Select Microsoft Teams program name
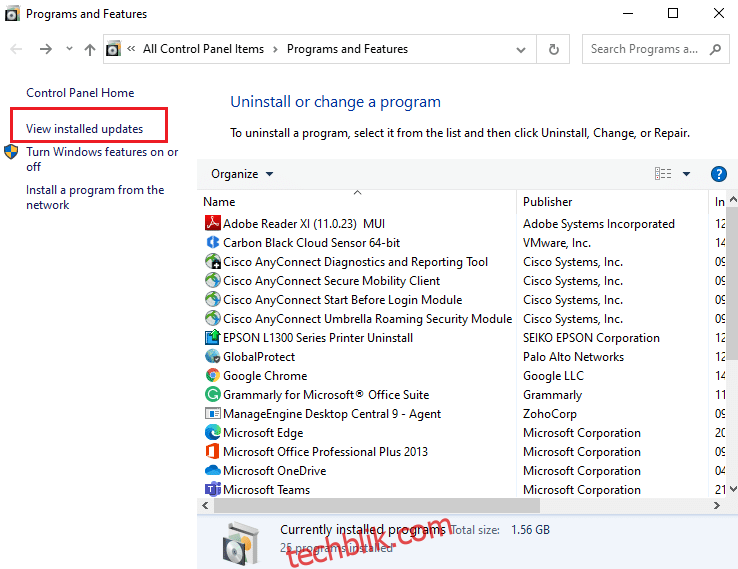The image size is (738, 569). (x=266, y=489)
